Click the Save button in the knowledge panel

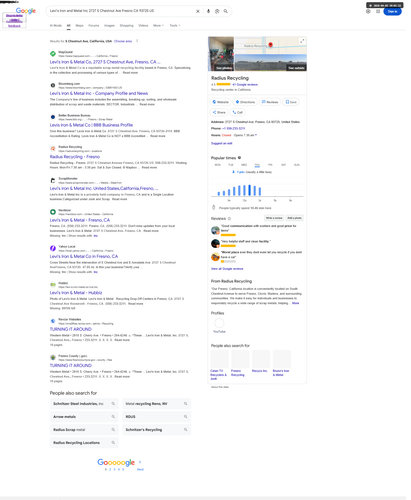[x=291, y=102]
